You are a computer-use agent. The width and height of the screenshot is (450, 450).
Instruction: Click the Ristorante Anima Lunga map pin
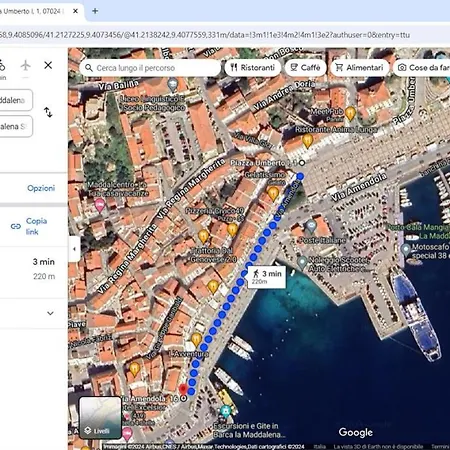[308, 141]
